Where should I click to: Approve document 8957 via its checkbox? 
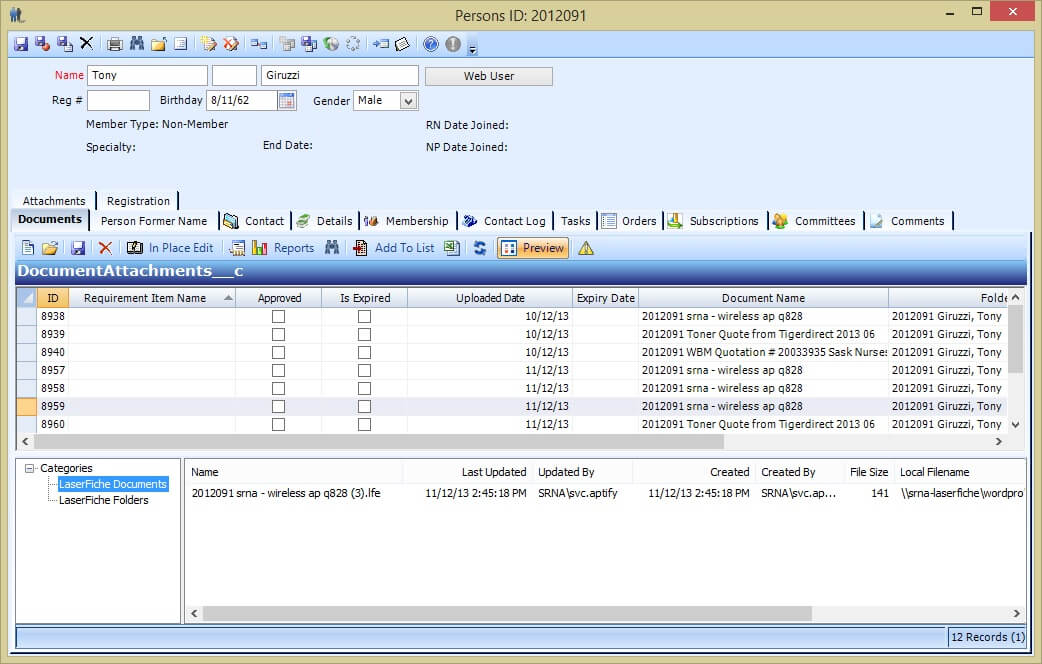[278, 370]
